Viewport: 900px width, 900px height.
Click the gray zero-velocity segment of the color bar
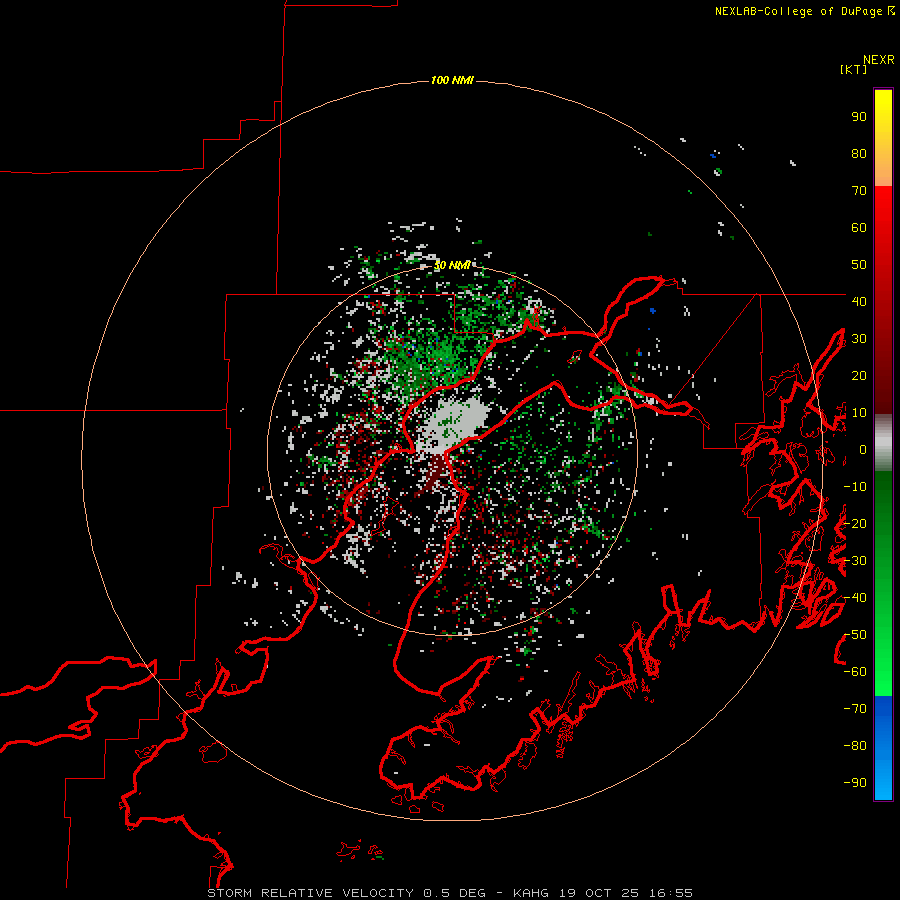883,443
